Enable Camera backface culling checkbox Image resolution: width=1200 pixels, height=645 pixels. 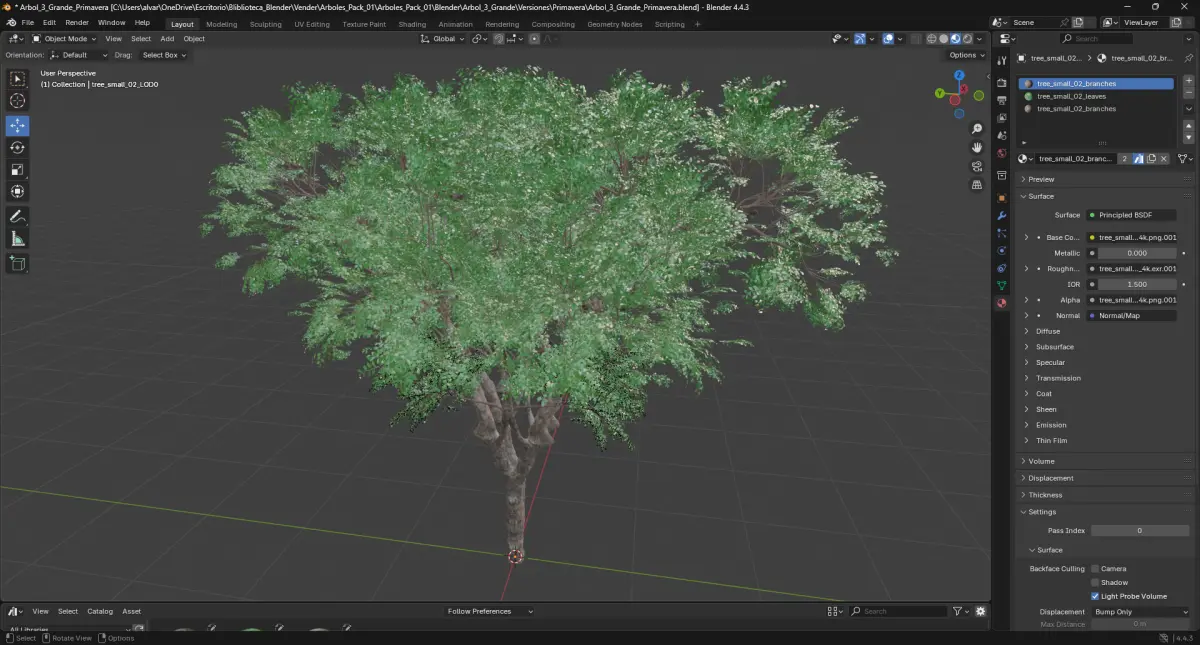pyautogui.click(x=1095, y=569)
